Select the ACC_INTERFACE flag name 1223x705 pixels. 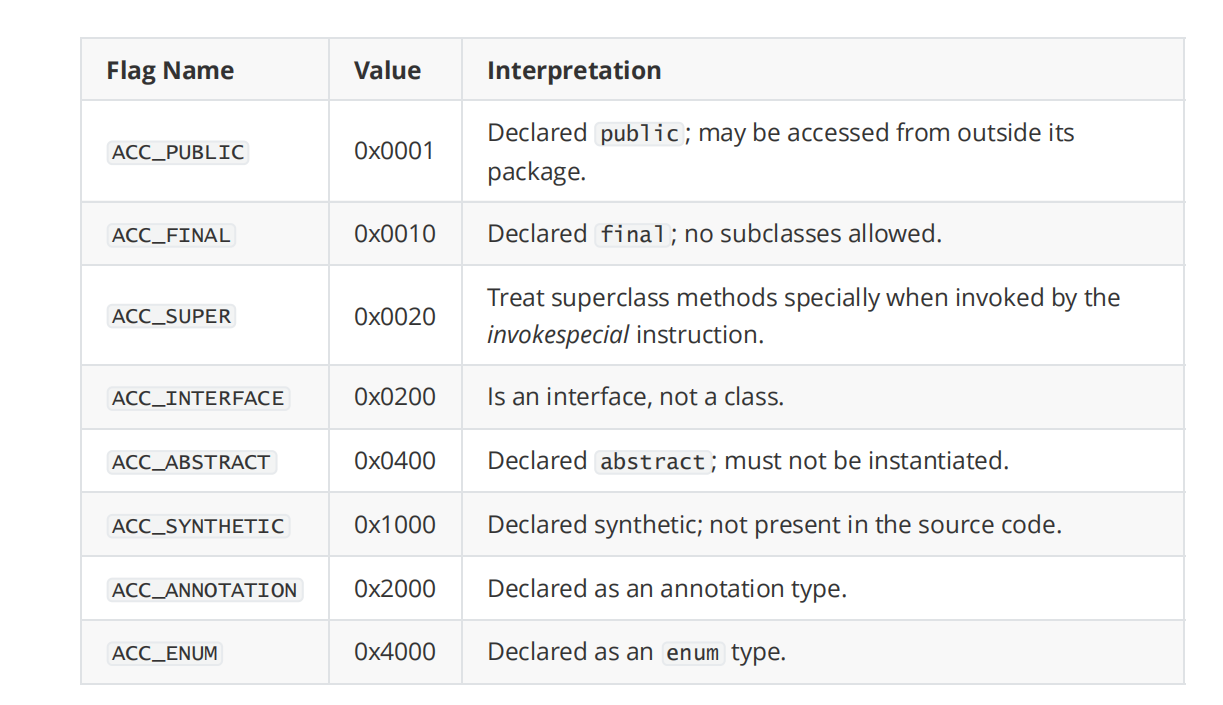pyautogui.click(x=198, y=398)
